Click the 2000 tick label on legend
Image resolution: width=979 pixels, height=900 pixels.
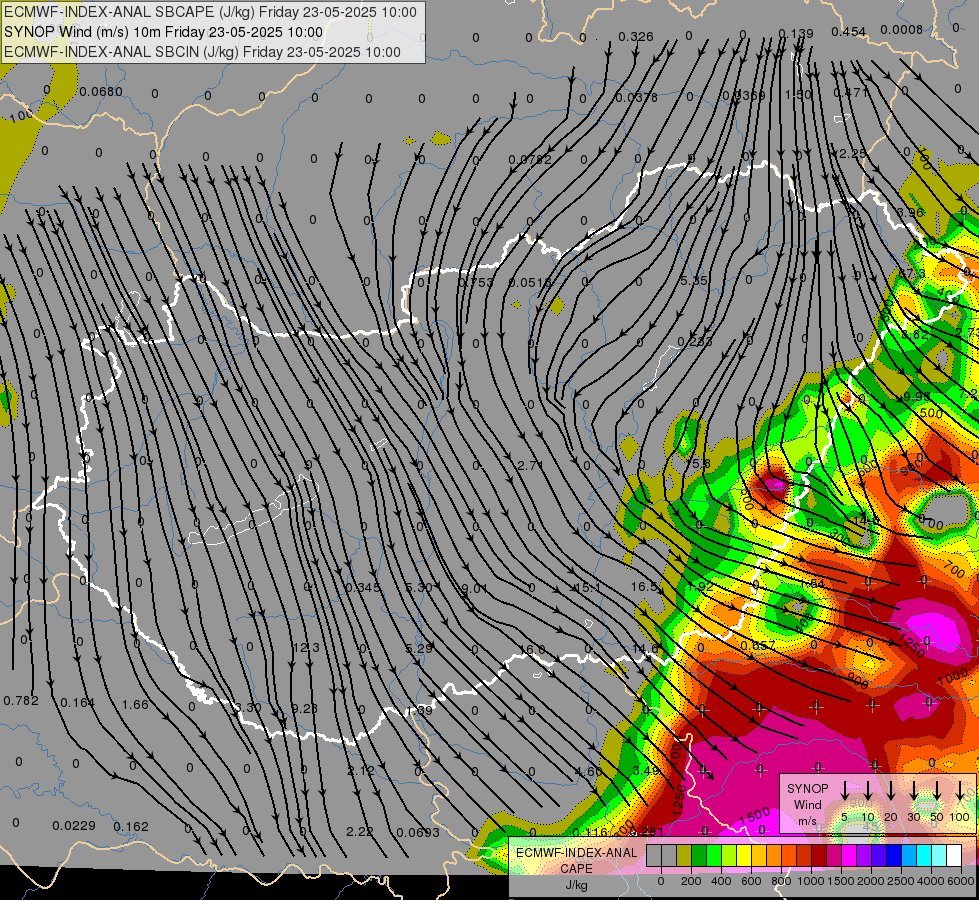(871, 881)
